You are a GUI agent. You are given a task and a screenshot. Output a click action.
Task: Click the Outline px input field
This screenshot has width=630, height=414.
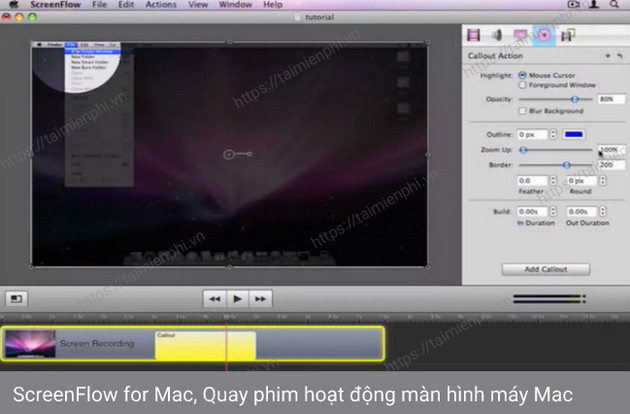(x=532, y=134)
